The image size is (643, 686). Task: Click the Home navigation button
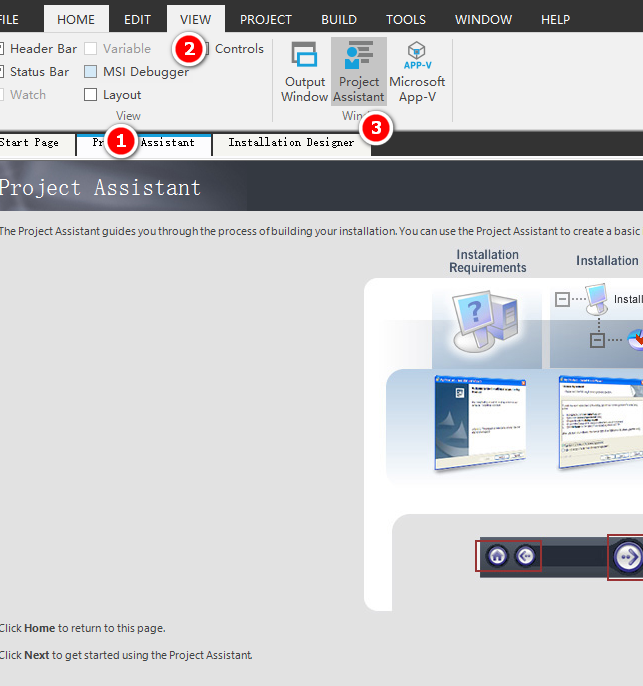497,556
